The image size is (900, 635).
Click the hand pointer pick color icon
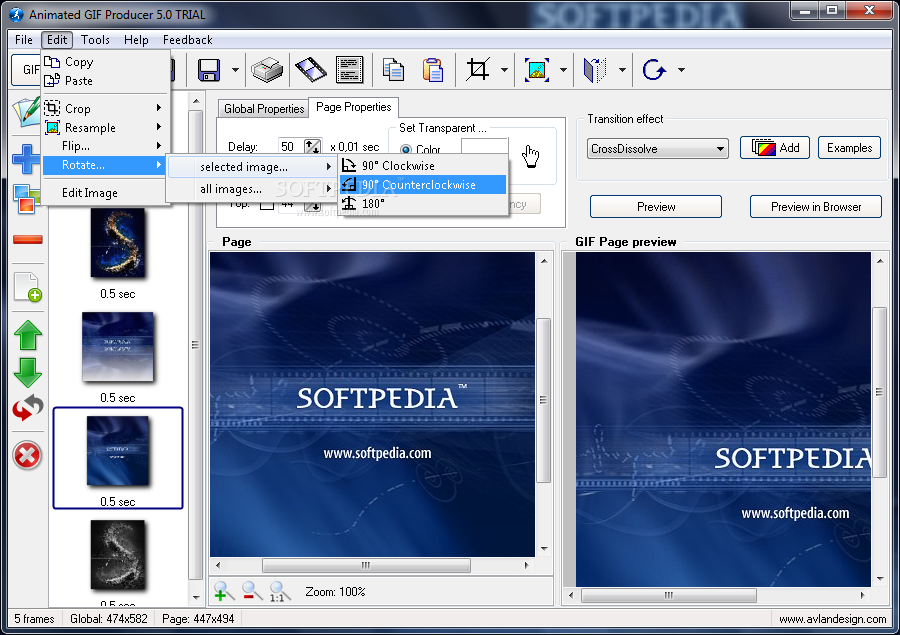tap(531, 156)
